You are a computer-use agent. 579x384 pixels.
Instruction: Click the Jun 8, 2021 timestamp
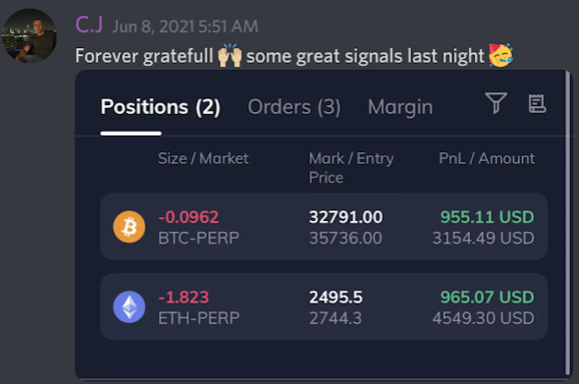point(185,27)
